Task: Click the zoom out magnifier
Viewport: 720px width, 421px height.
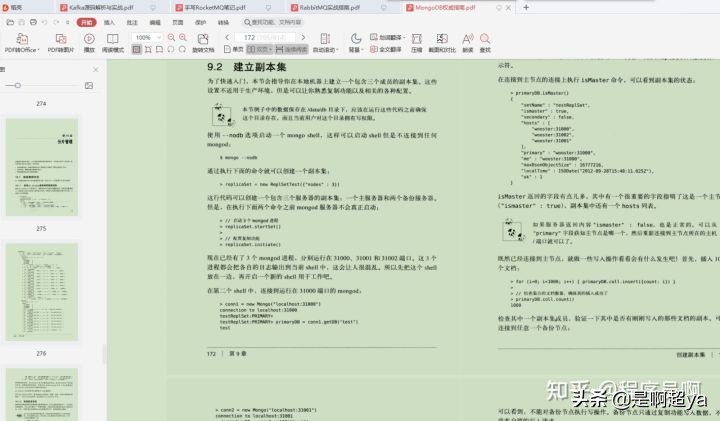Action: (171, 38)
